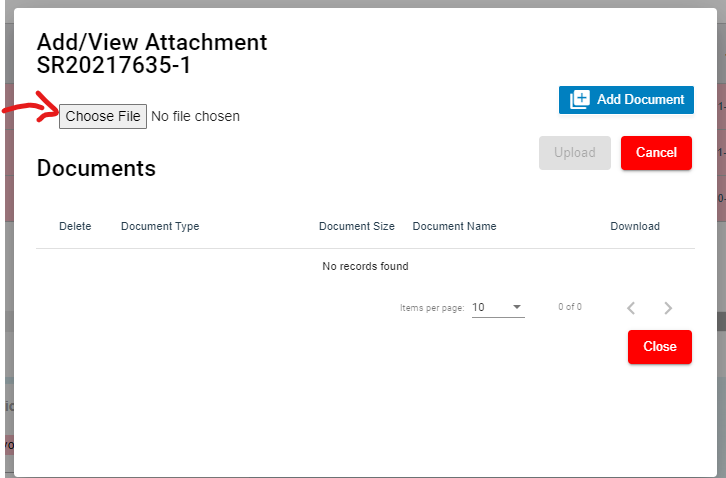Screen dimensions: 726x478
Task: Click the 0 of 0 range label
Action: point(570,307)
